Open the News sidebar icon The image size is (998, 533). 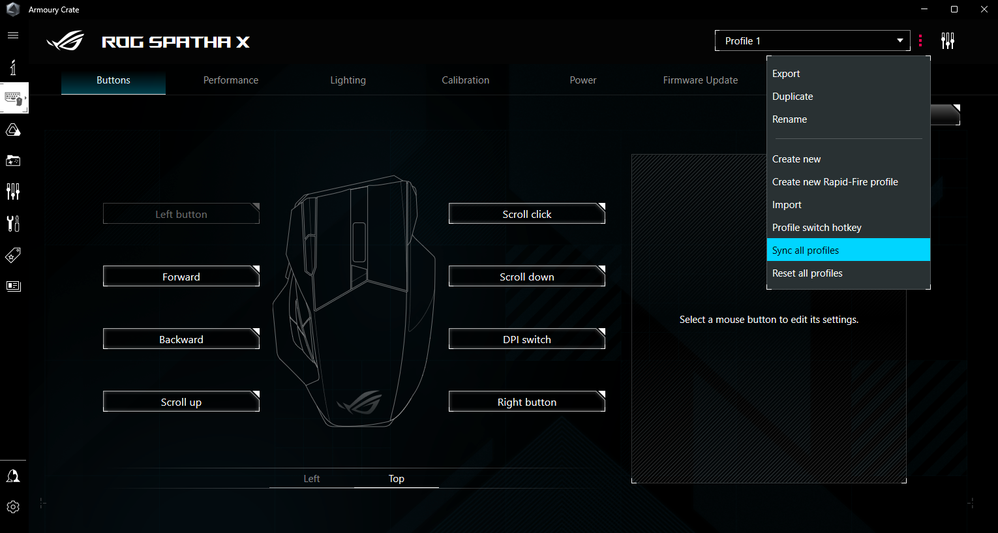click(x=13, y=286)
